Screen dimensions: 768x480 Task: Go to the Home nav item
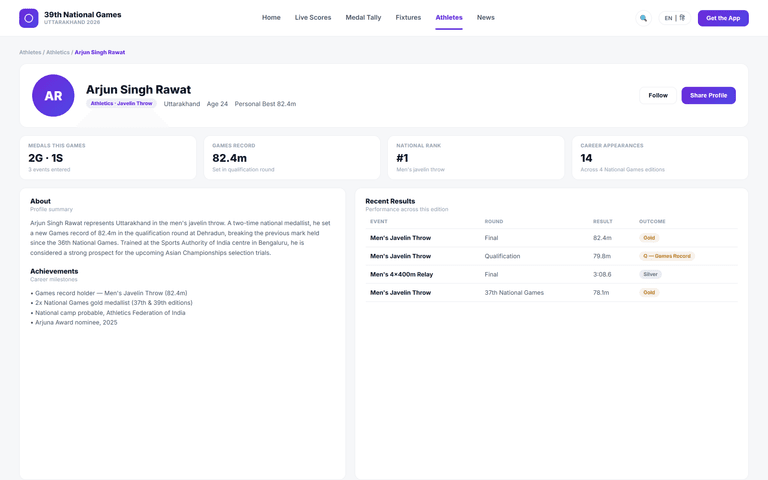pos(271,18)
